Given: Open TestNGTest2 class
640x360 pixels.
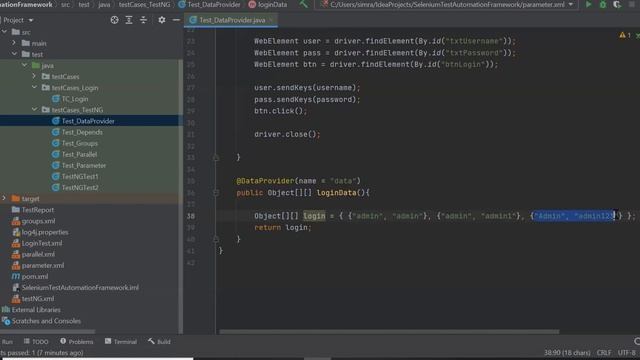Looking at the screenshot, I should (80, 188).
